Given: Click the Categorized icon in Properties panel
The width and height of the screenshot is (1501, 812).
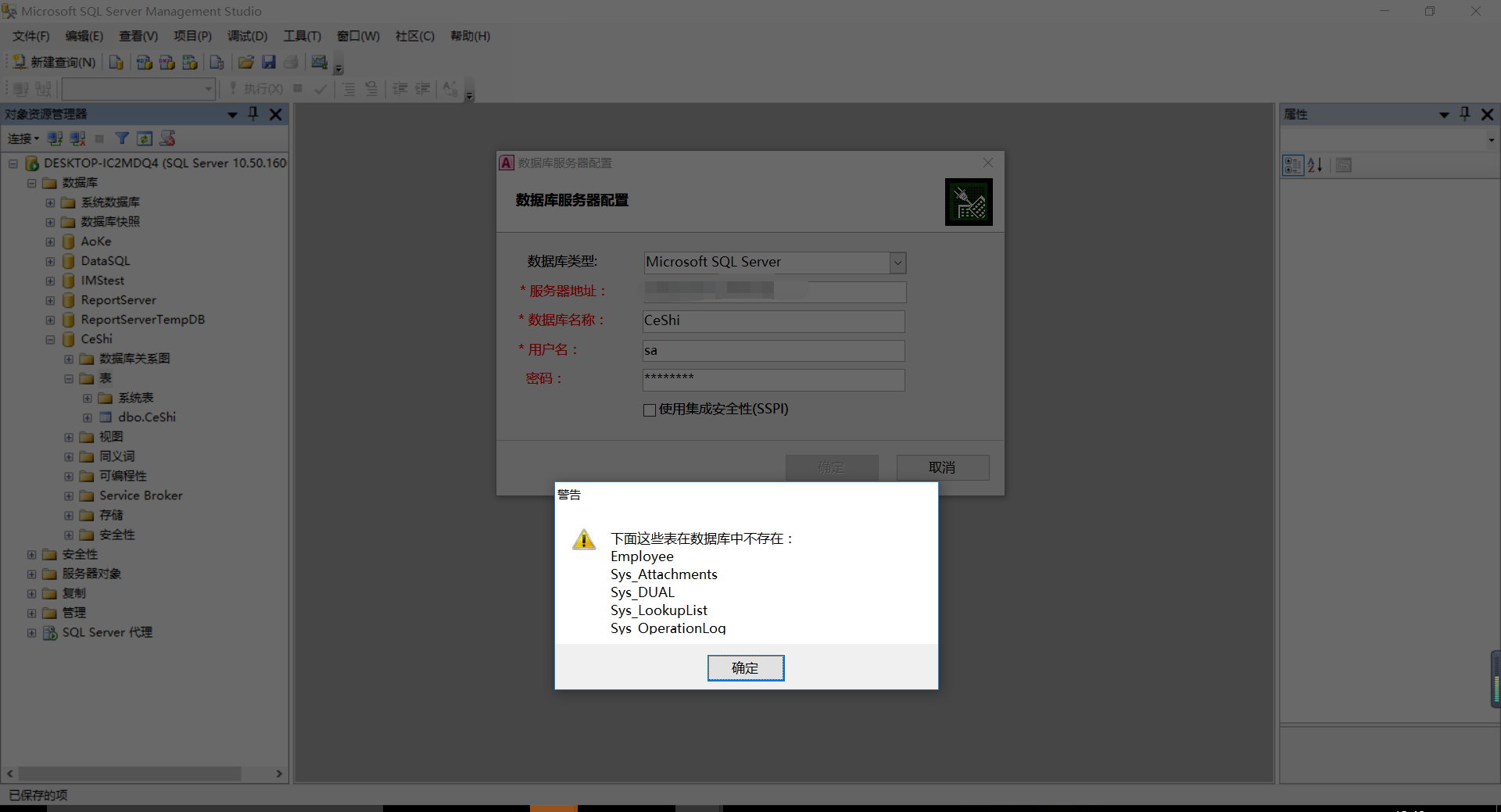Looking at the screenshot, I should click(1293, 165).
